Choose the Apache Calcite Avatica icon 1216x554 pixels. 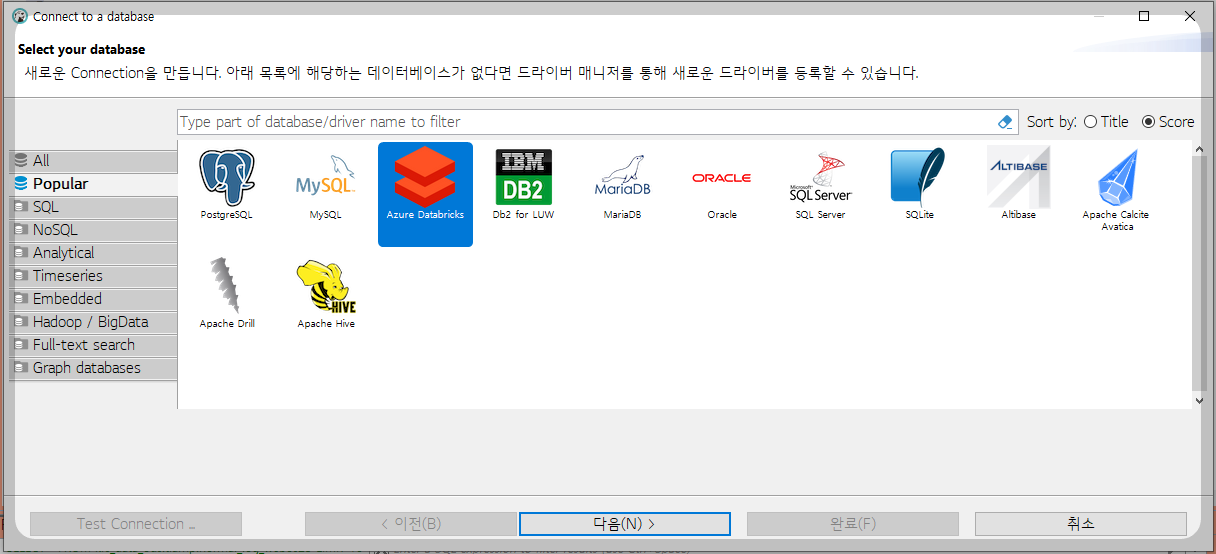click(1117, 178)
